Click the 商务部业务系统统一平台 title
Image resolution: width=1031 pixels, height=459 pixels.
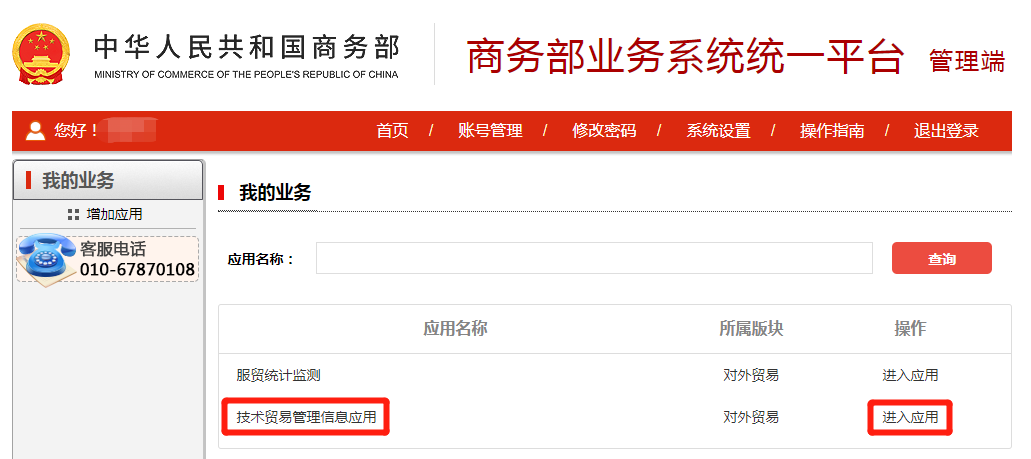pos(685,57)
